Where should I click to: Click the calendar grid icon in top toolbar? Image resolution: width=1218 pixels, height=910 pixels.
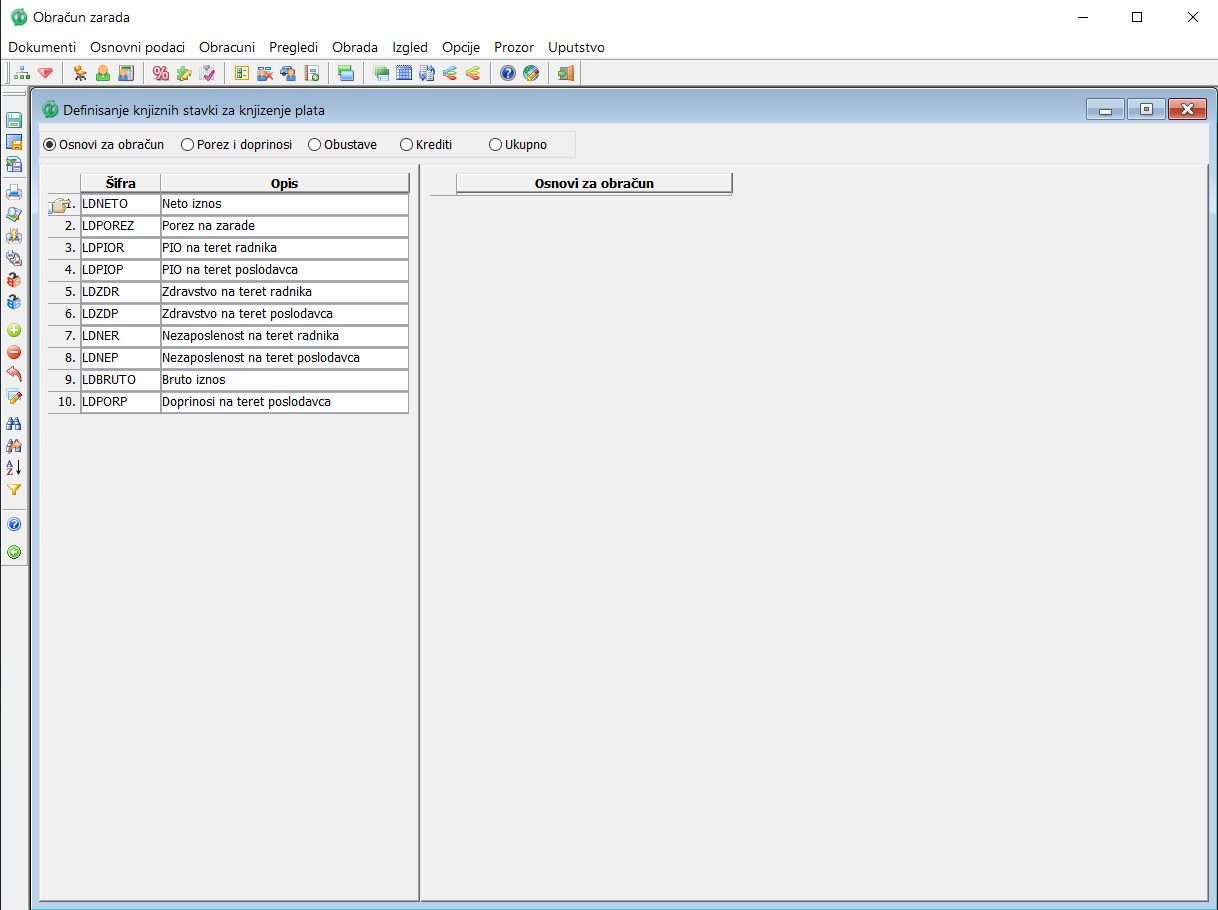(x=404, y=73)
